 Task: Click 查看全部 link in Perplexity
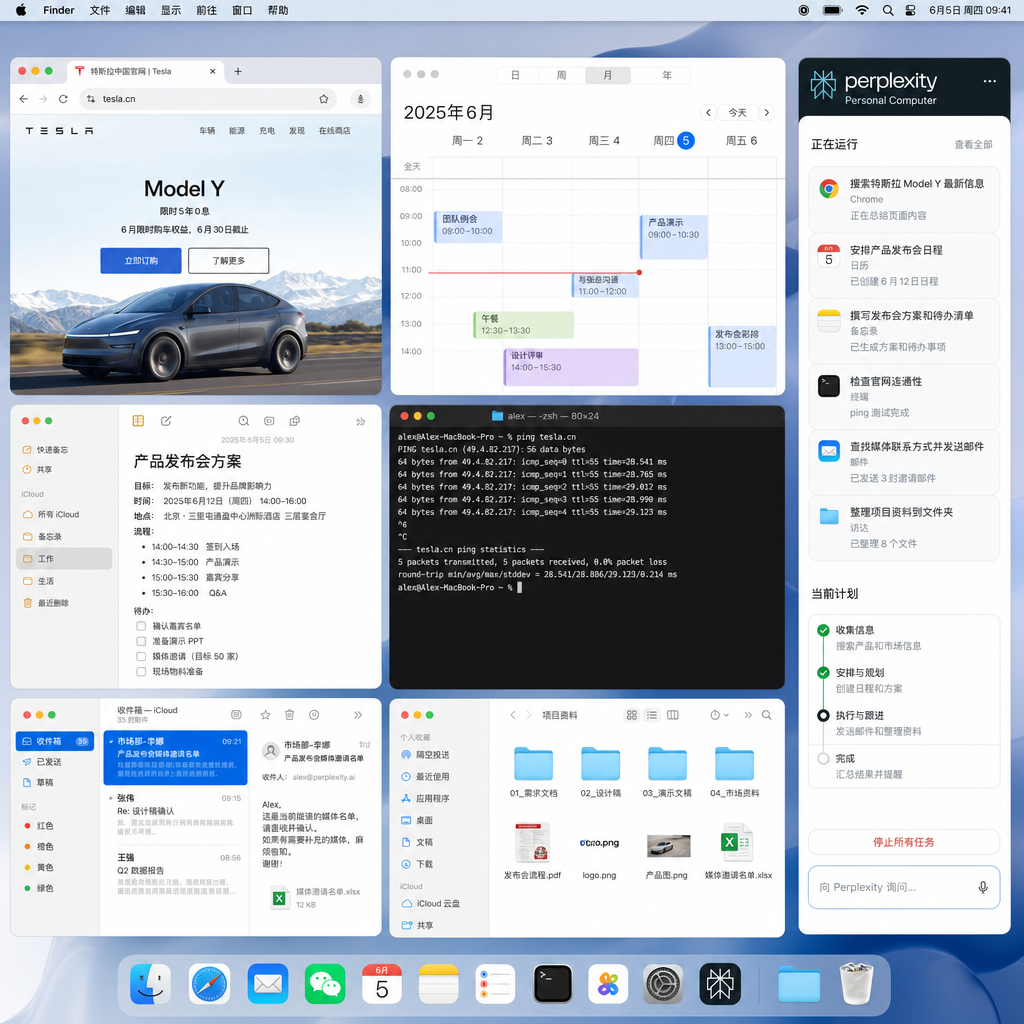(973, 144)
